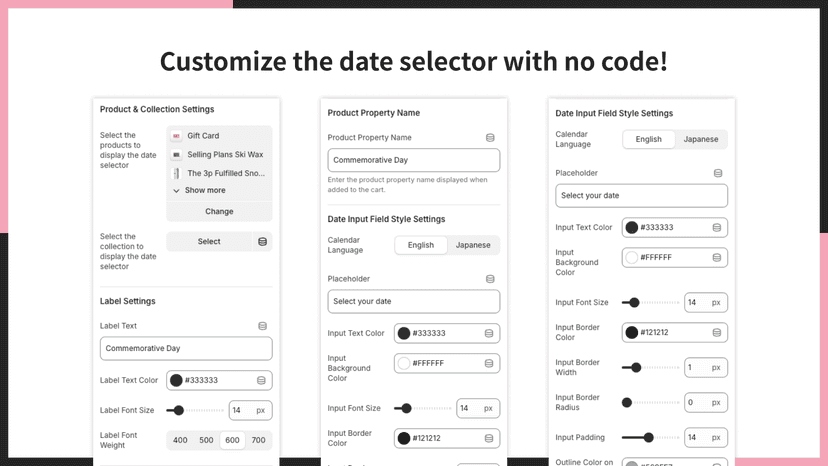Click the Gift Card product name
The image size is (828, 466).
203,136
